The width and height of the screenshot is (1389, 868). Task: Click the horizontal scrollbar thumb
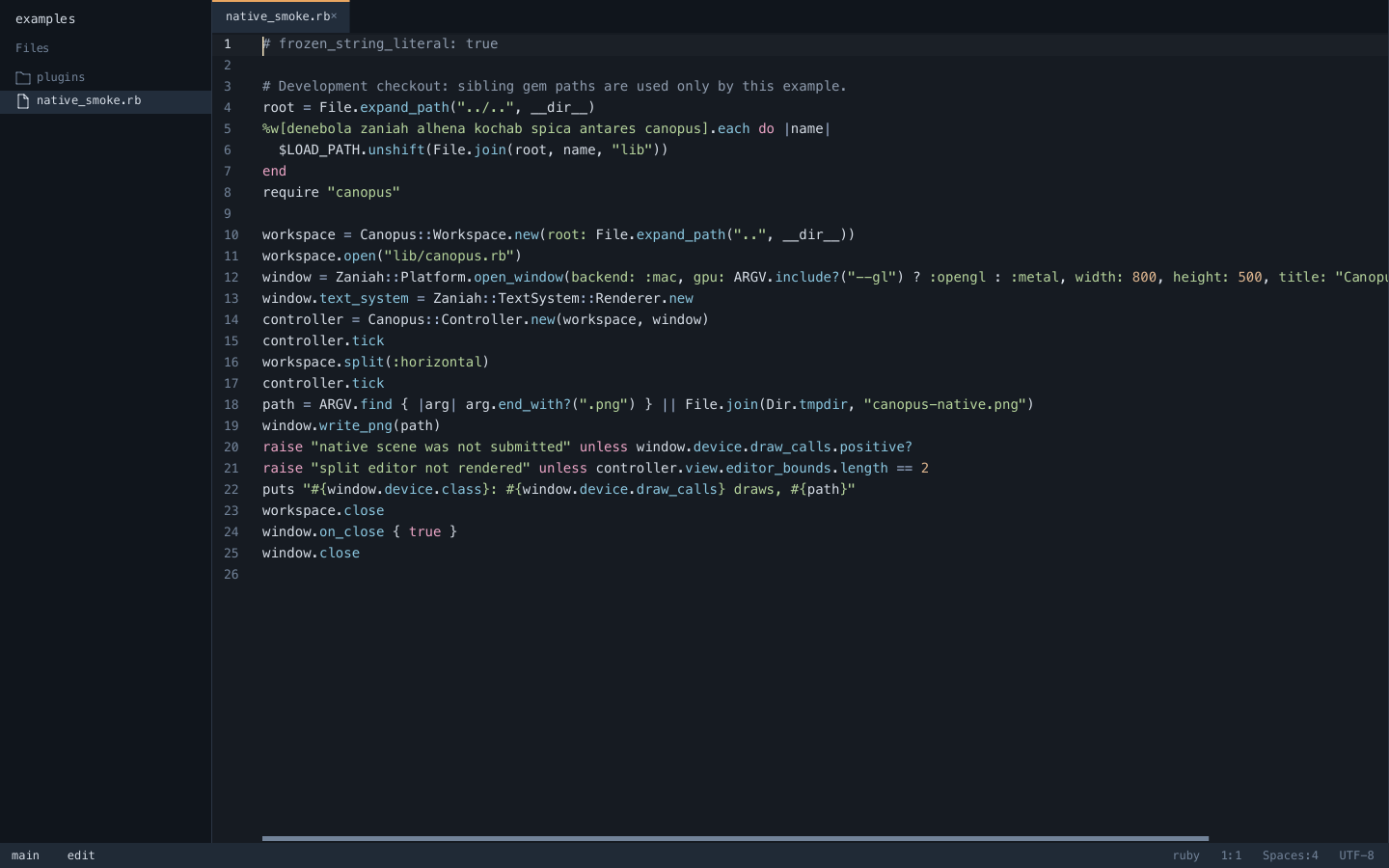click(x=735, y=838)
